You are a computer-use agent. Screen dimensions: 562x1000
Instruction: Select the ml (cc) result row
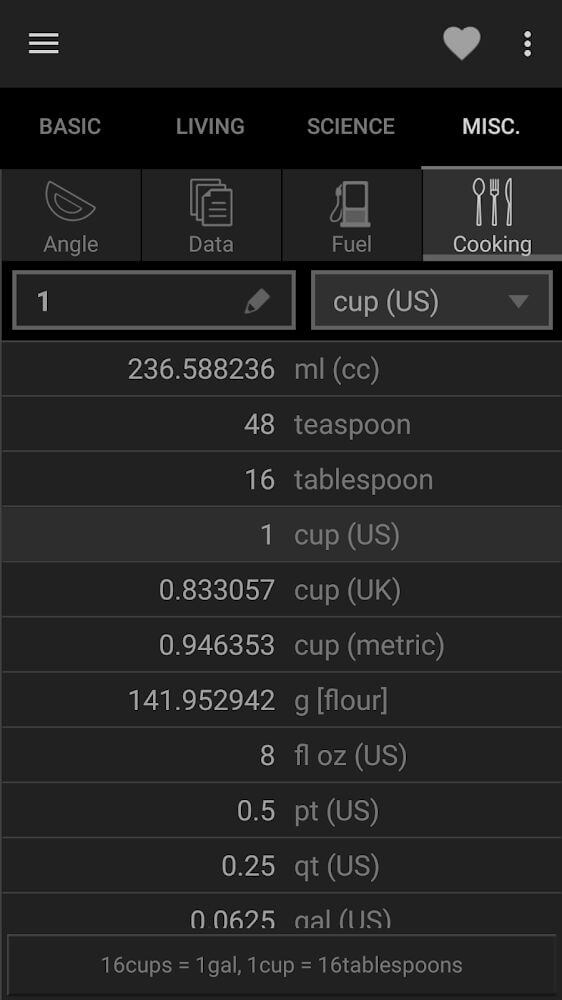pyautogui.click(x=281, y=369)
